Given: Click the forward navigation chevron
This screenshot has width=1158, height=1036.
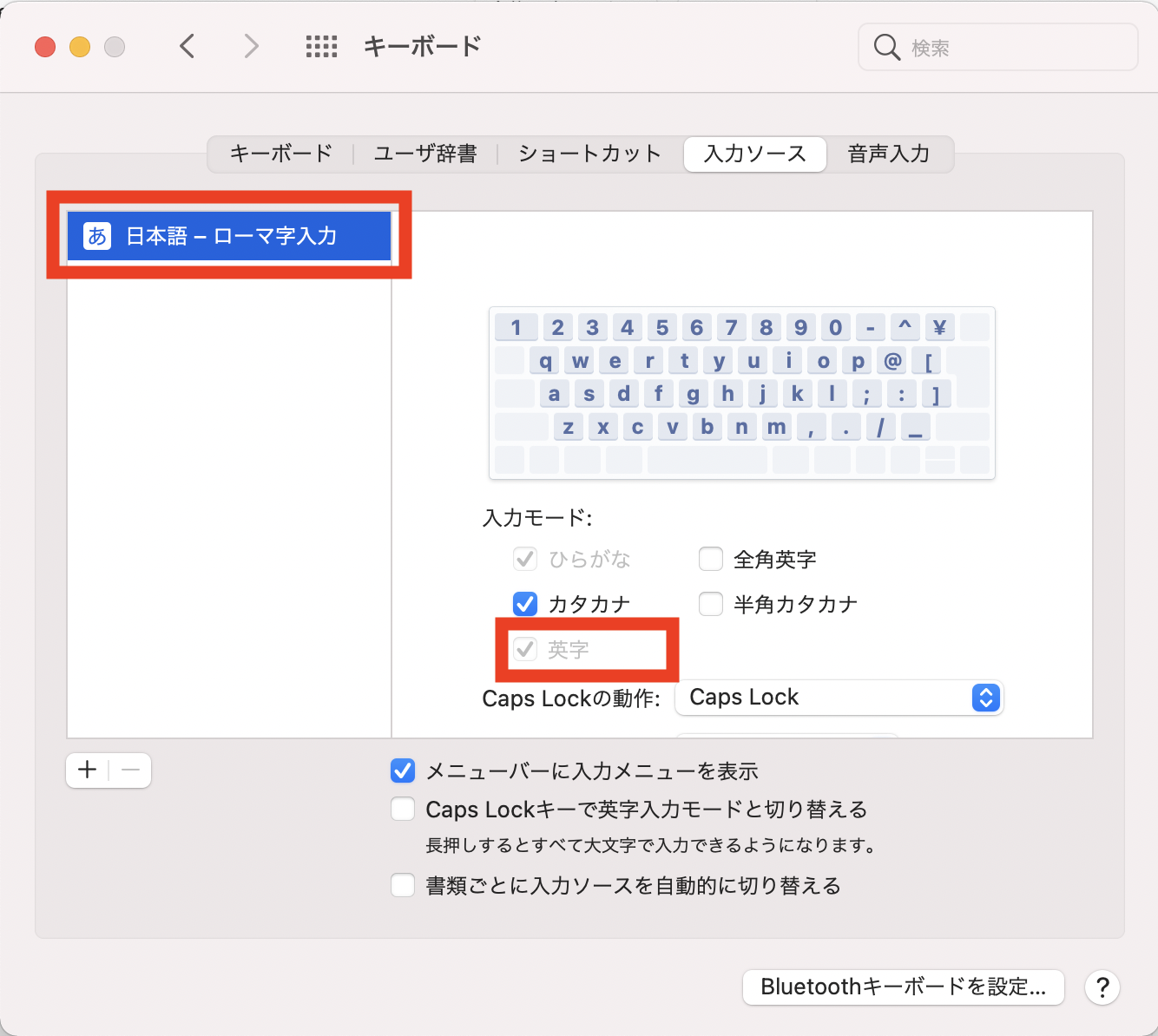Looking at the screenshot, I should (x=250, y=46).
